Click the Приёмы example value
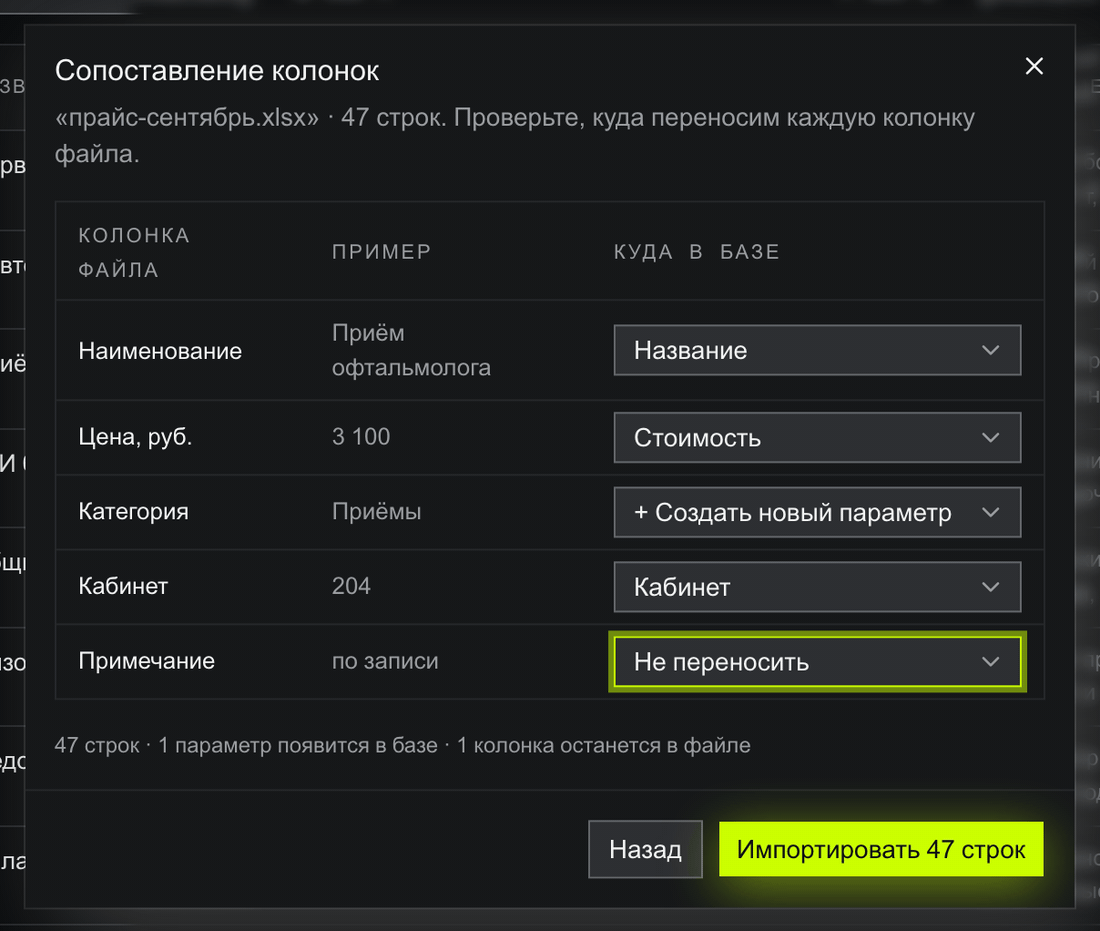The image size is (1100, 931). 377,511
